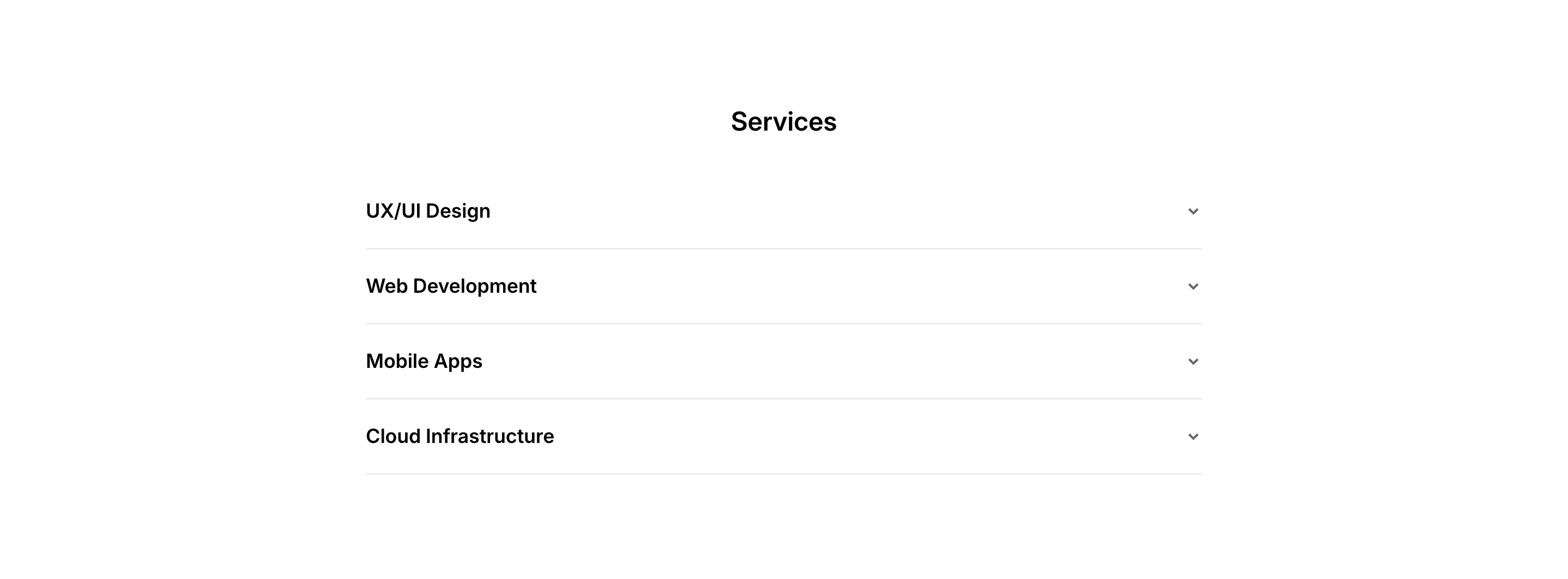Expand the UX/UI Design section

pos(783,211)
